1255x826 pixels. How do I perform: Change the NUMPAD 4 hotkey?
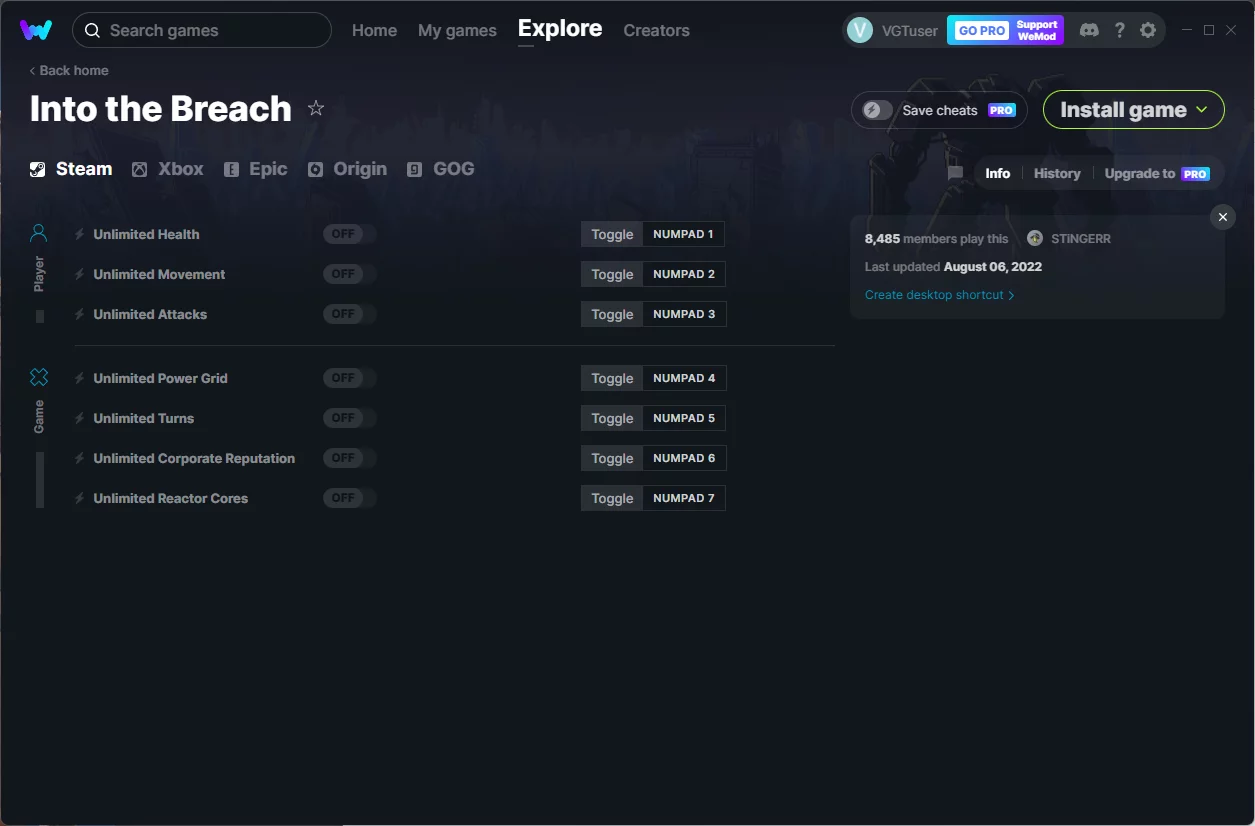coord(684,378)
